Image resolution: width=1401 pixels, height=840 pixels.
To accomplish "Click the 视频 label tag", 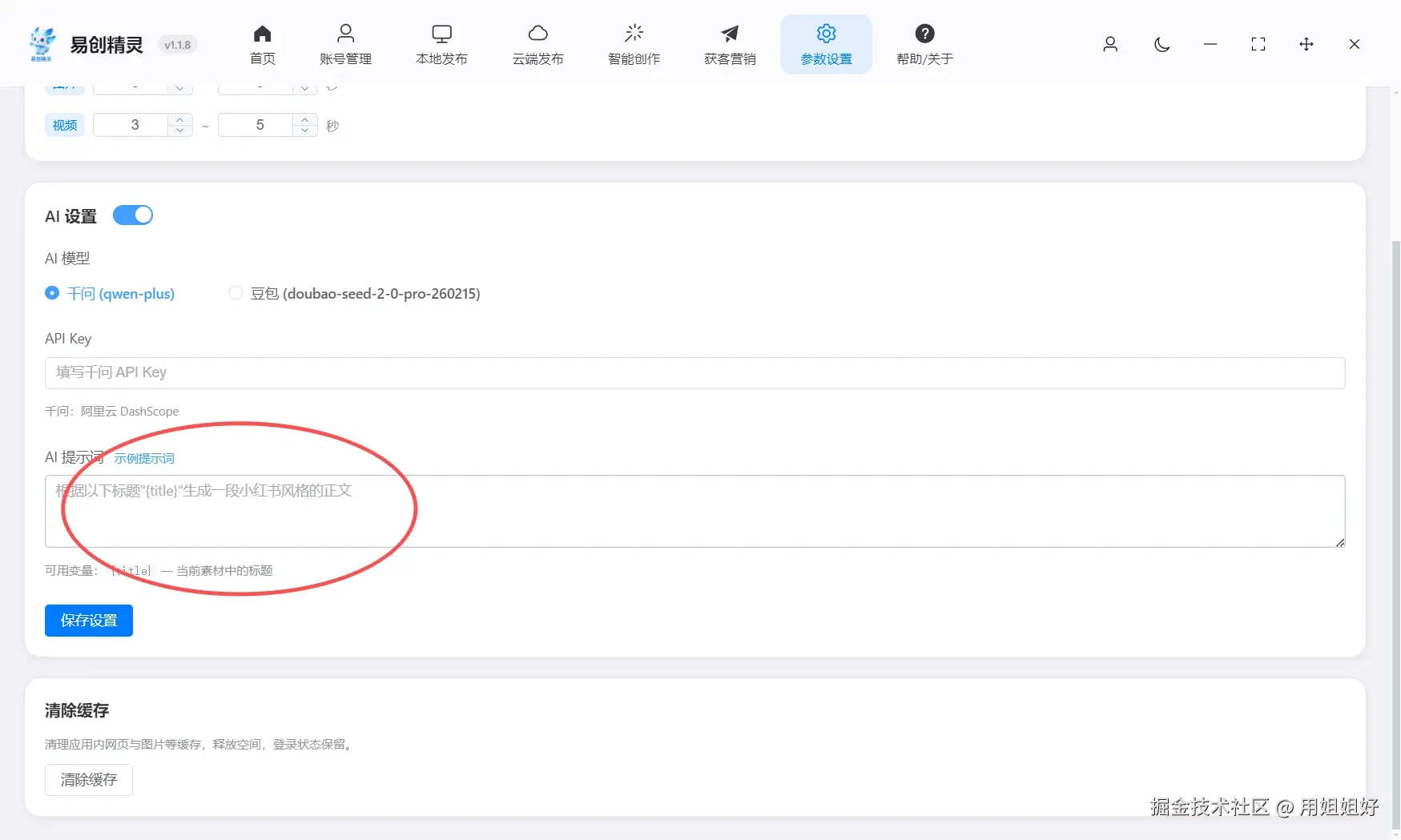I will tap(65, 125).
